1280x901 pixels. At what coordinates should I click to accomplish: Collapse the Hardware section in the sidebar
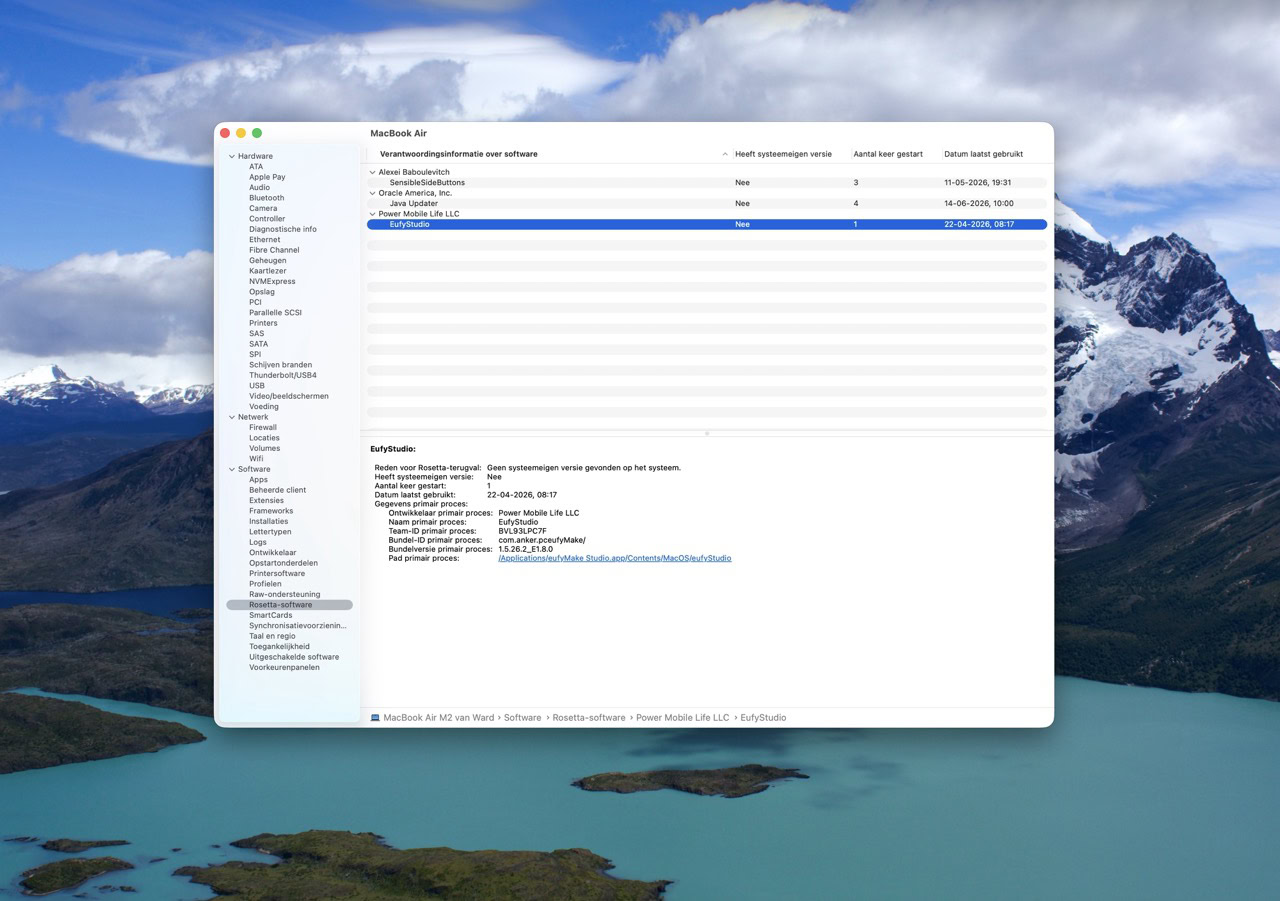point(232,156)
